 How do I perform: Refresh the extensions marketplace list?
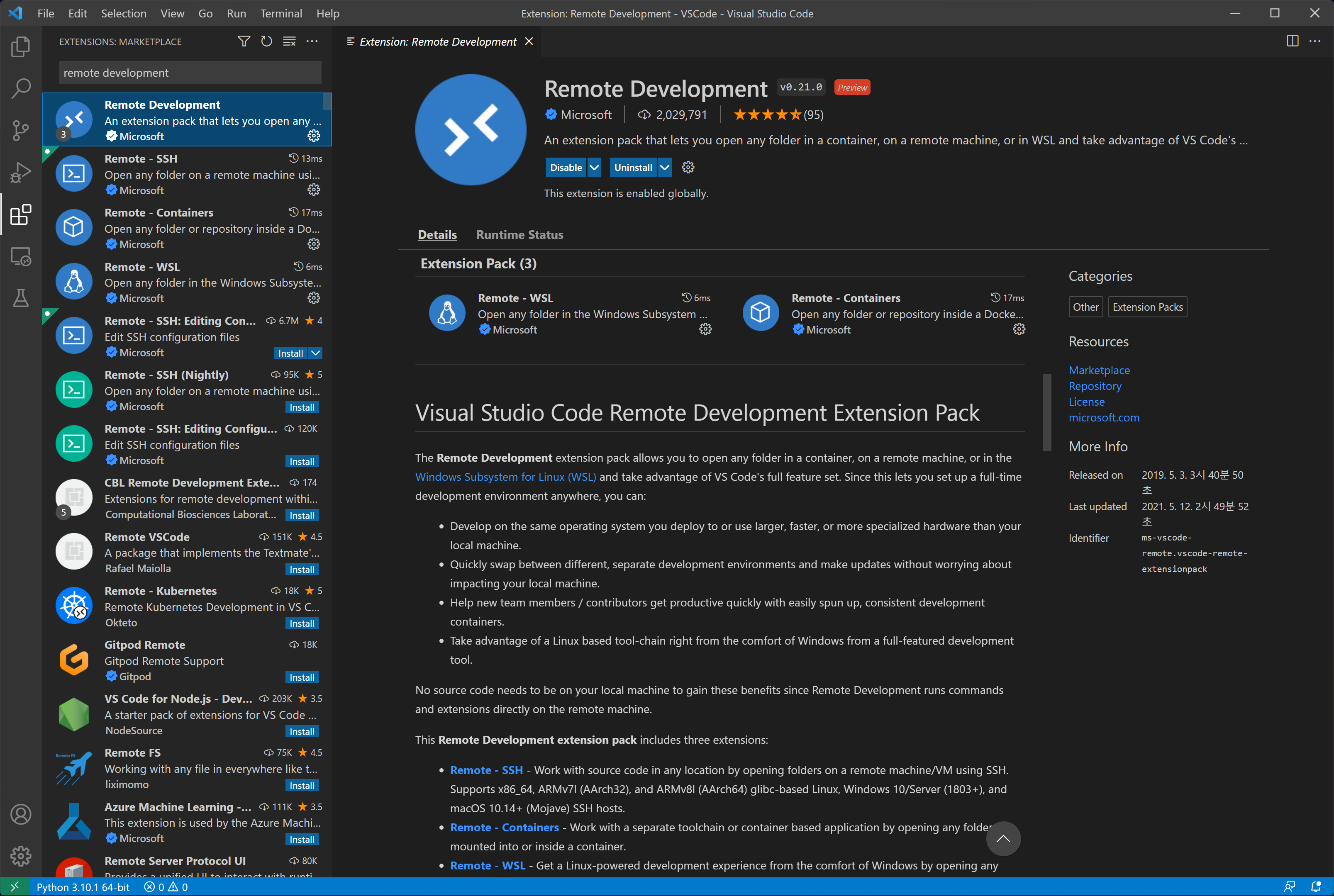click(266, 41)
